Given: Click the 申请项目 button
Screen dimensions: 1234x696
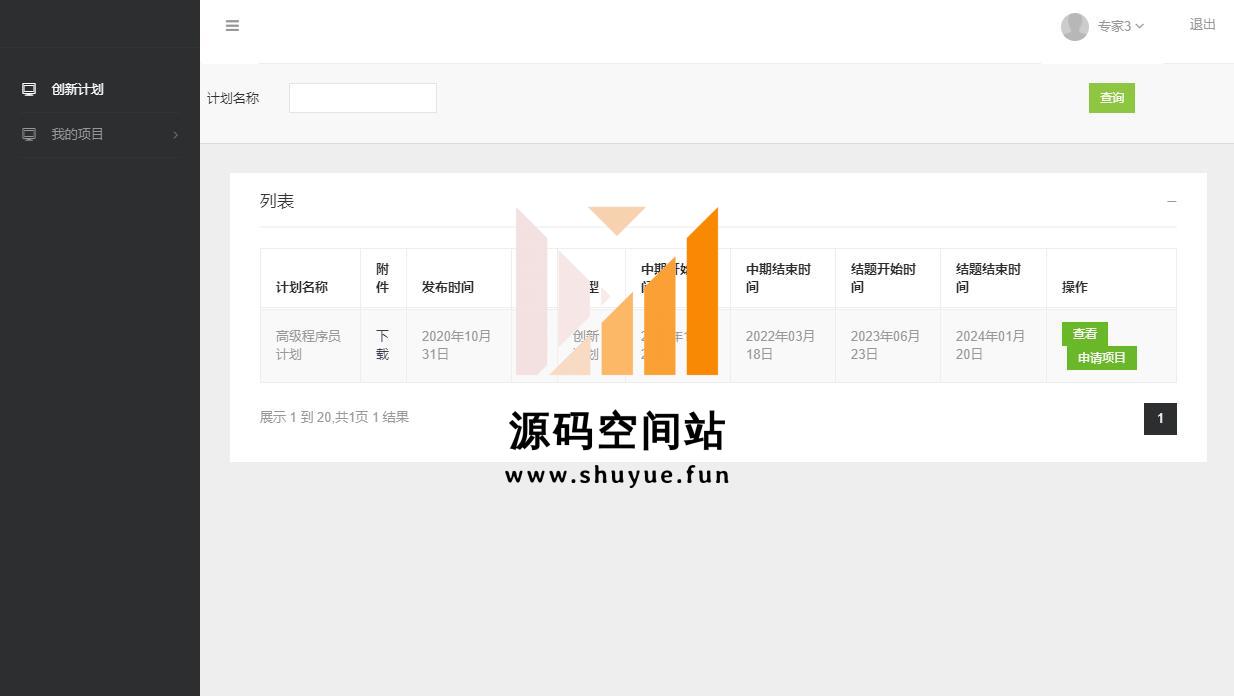Looking at the screenshot, I should [x=1101, y=358].
